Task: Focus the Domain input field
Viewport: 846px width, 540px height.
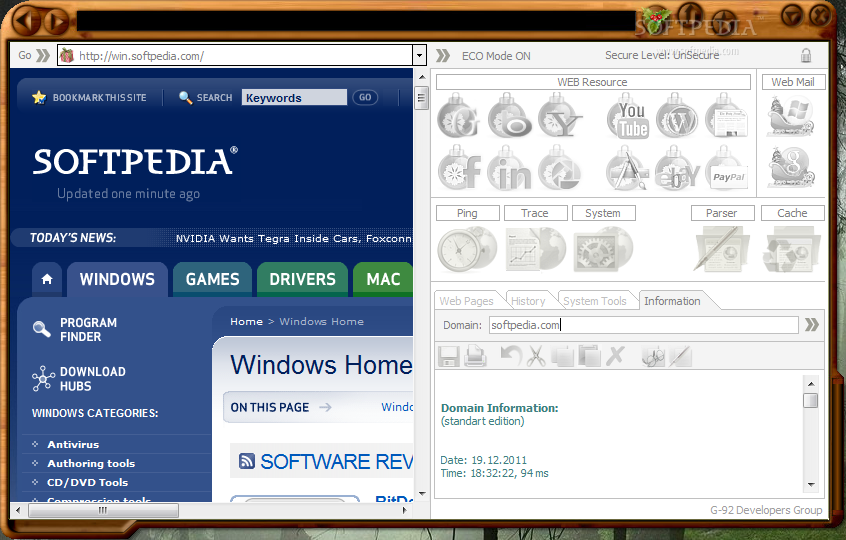Action: click(644, 325)
